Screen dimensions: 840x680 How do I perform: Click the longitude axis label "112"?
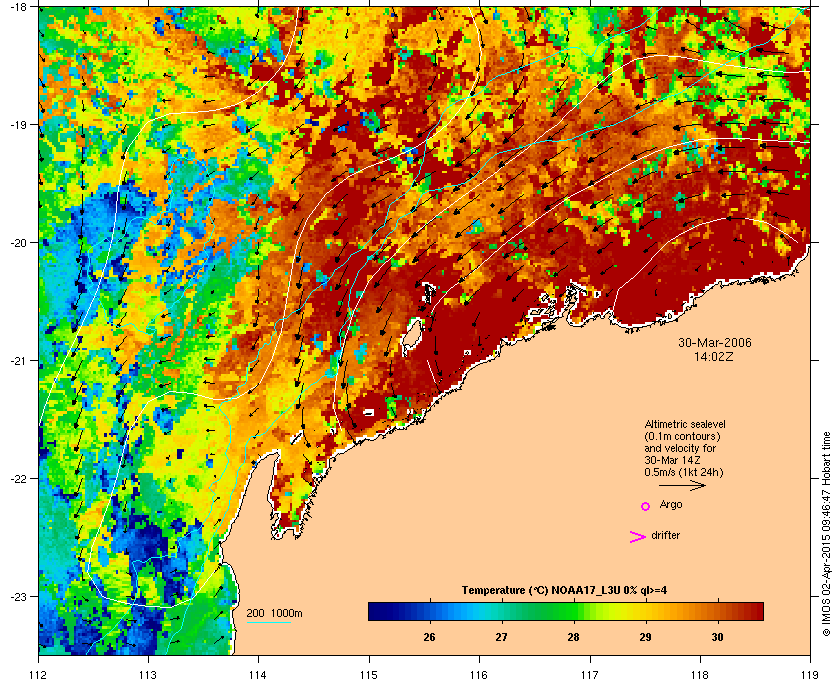point(38,674)
